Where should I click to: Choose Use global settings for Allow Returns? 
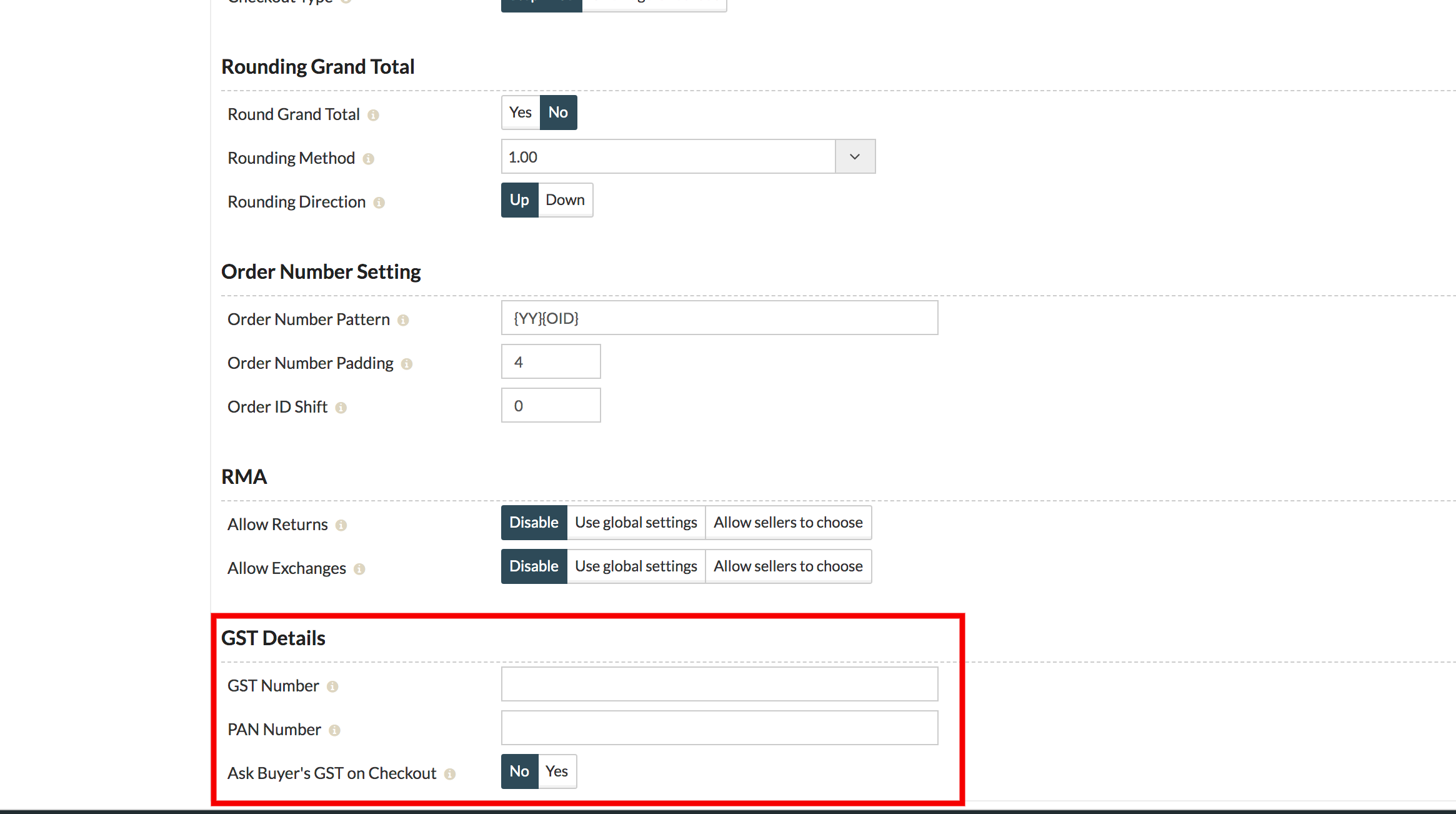[636, 523]
